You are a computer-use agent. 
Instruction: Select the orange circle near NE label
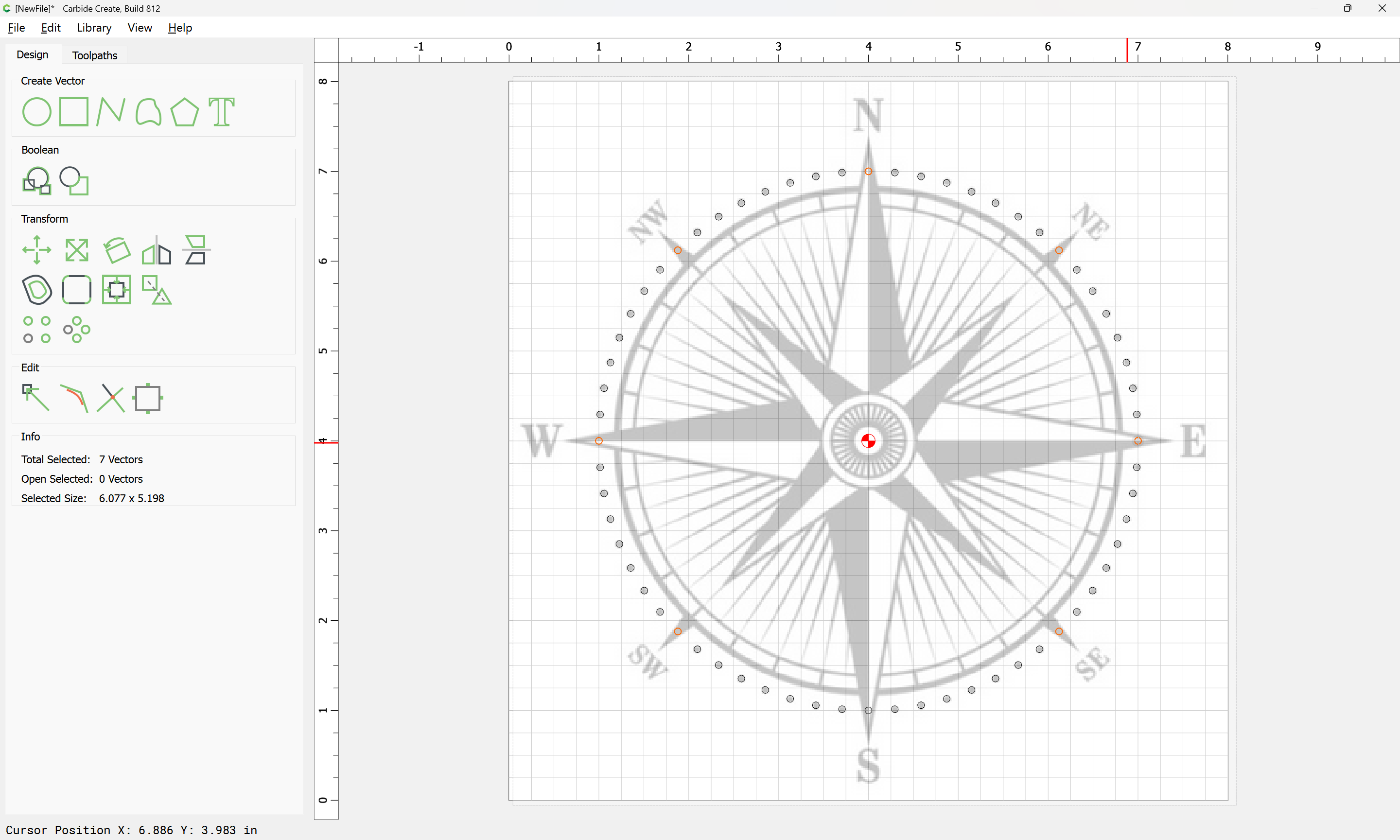click(x=1059, y=250)
